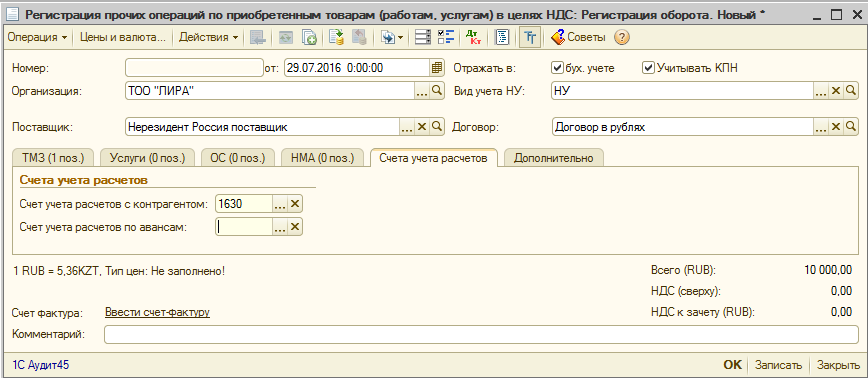
Task: Open Советы tips button
Action: tap(578, 38)
